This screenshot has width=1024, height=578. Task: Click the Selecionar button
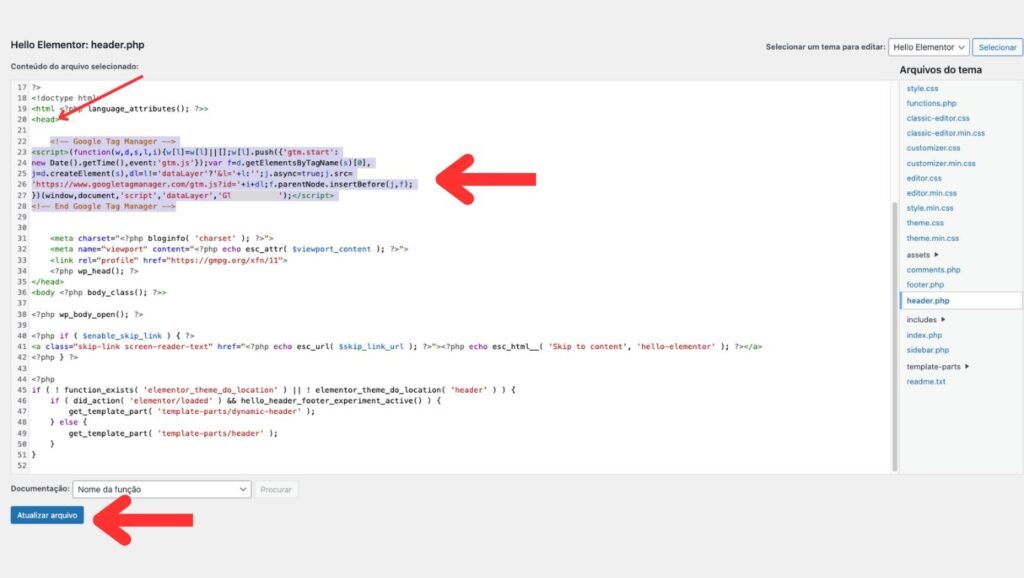pyautogui.click(x=997, y=47)
